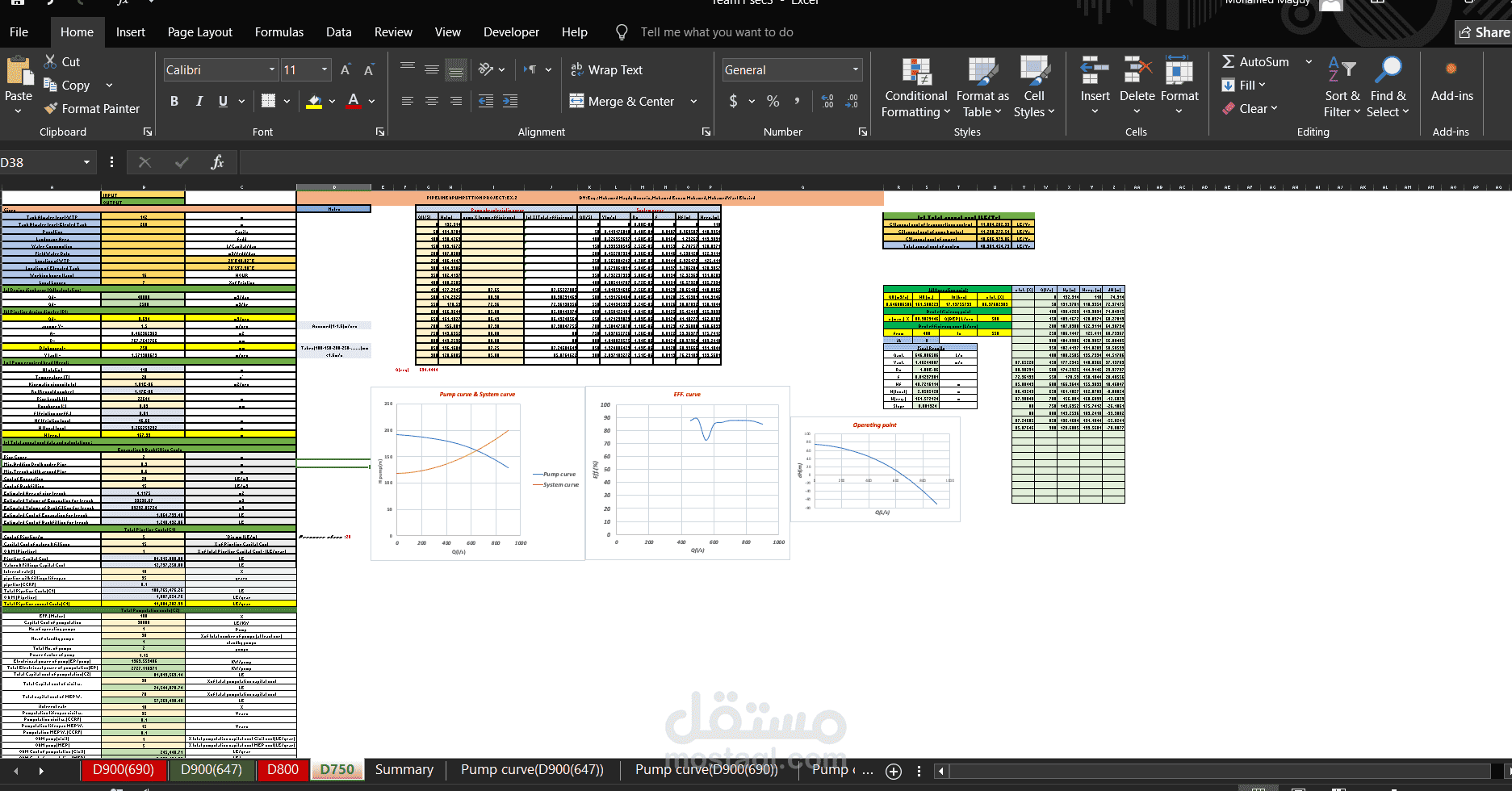The image size is (1512, 791).
Task: Add a new sheet with plus button
Action: click(894, 771)
